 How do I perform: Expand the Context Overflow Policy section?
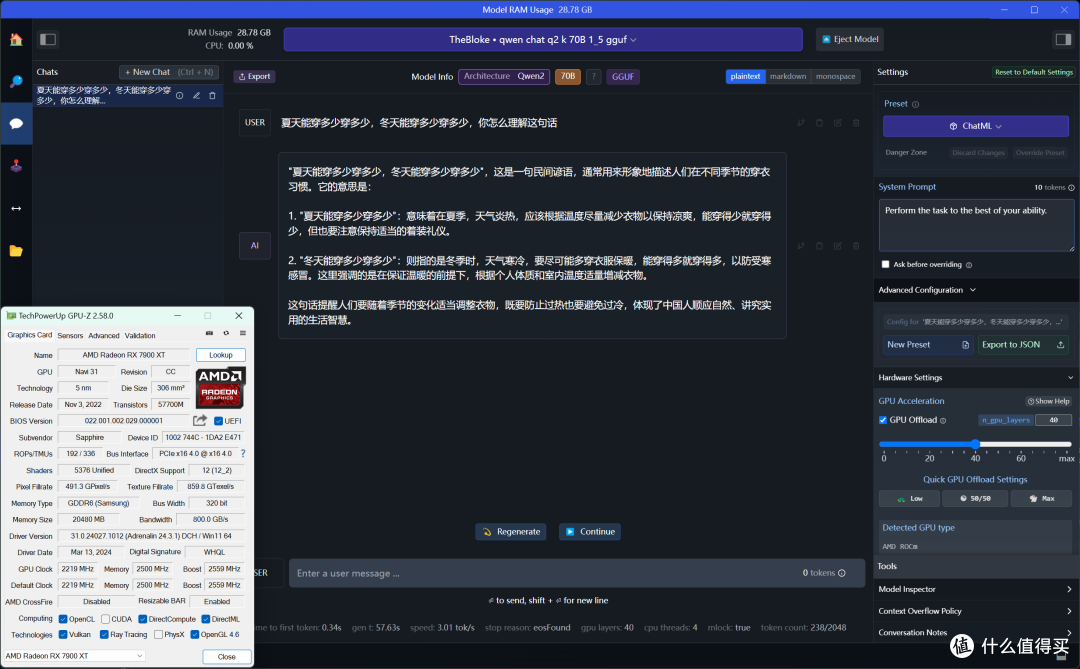(x=975, y=611)
